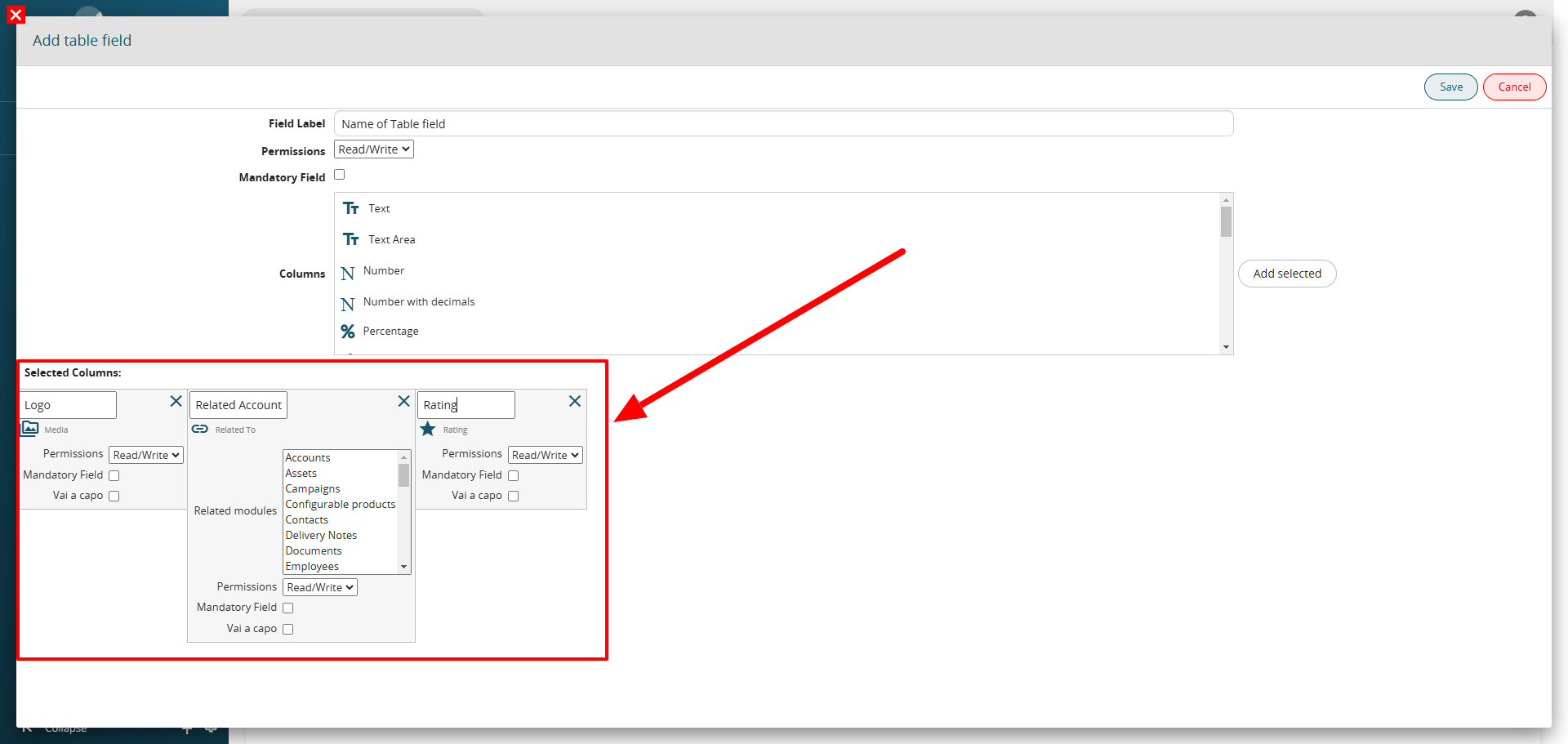Close the dialog with the red X icon
The image size is (1568, 744).
coord(16,15)
